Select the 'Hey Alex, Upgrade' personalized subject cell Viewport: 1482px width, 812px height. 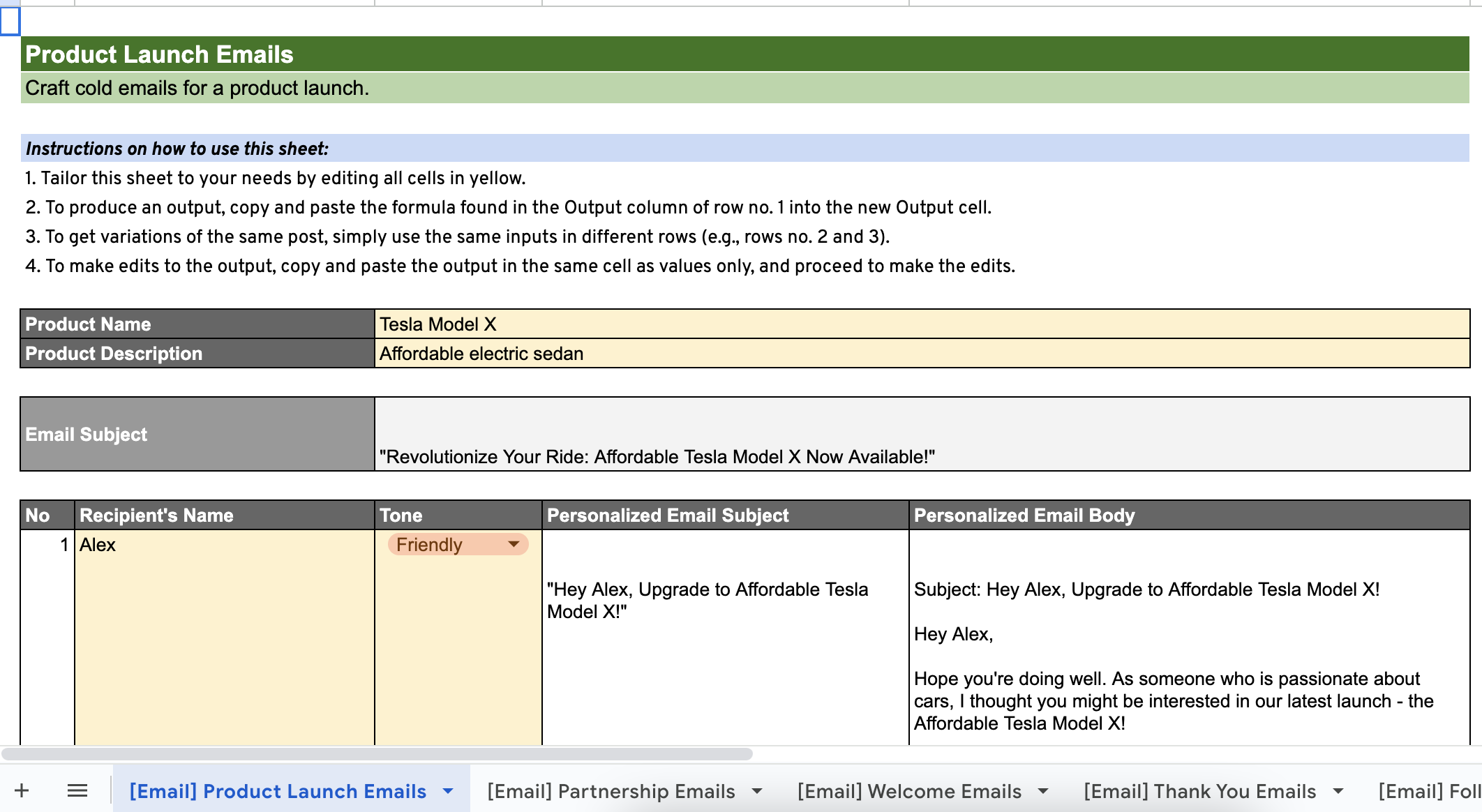pyautogui.click(x=726, y=638)
